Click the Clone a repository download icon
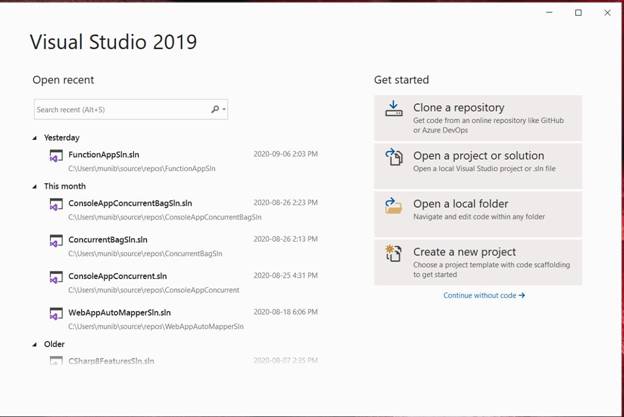 click(394, 108)
